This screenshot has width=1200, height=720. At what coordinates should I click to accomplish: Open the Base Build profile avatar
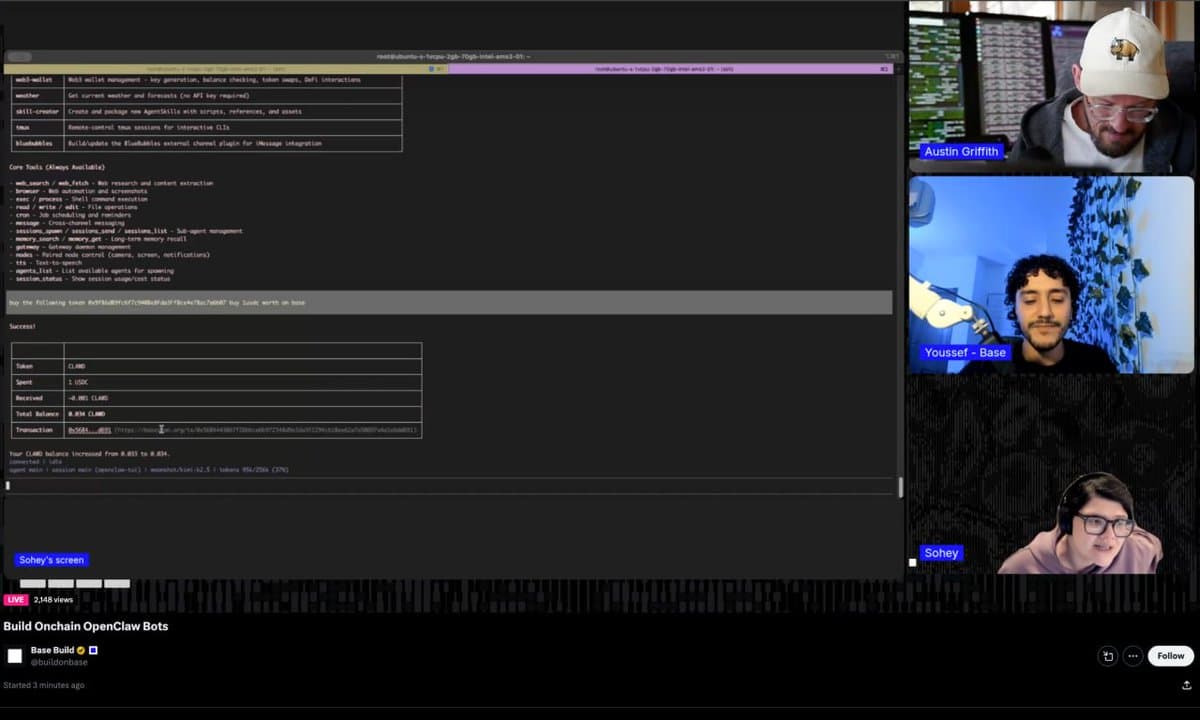[x=15, y=656]
